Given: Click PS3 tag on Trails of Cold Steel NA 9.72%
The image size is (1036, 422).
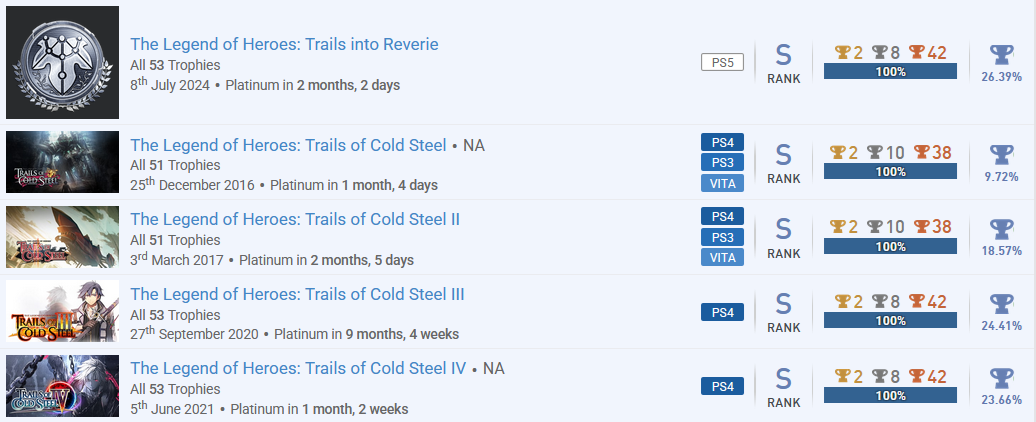Looking at the screenshot, I should 722,162.
